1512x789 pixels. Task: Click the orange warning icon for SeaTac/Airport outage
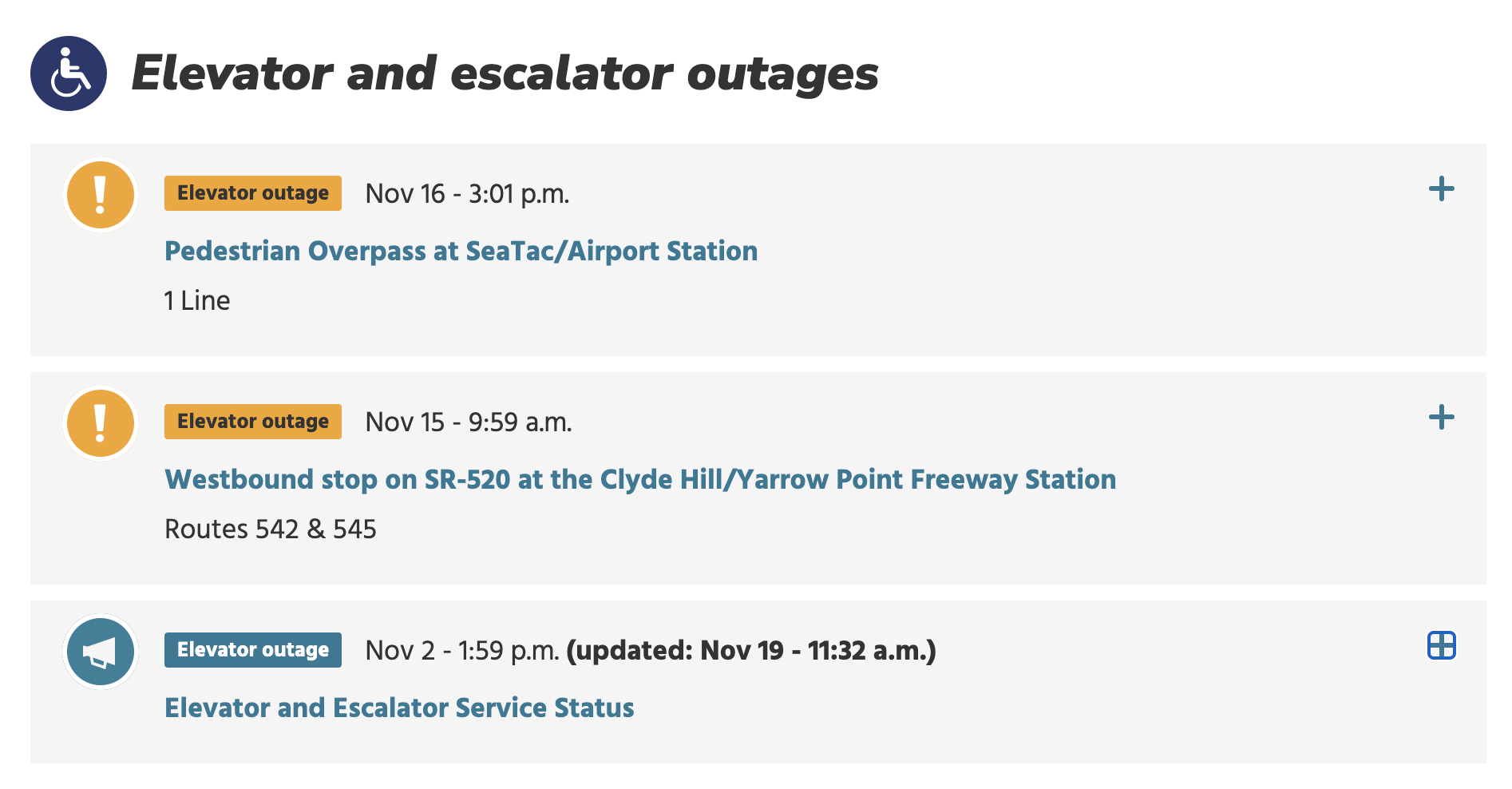point(101,195)
